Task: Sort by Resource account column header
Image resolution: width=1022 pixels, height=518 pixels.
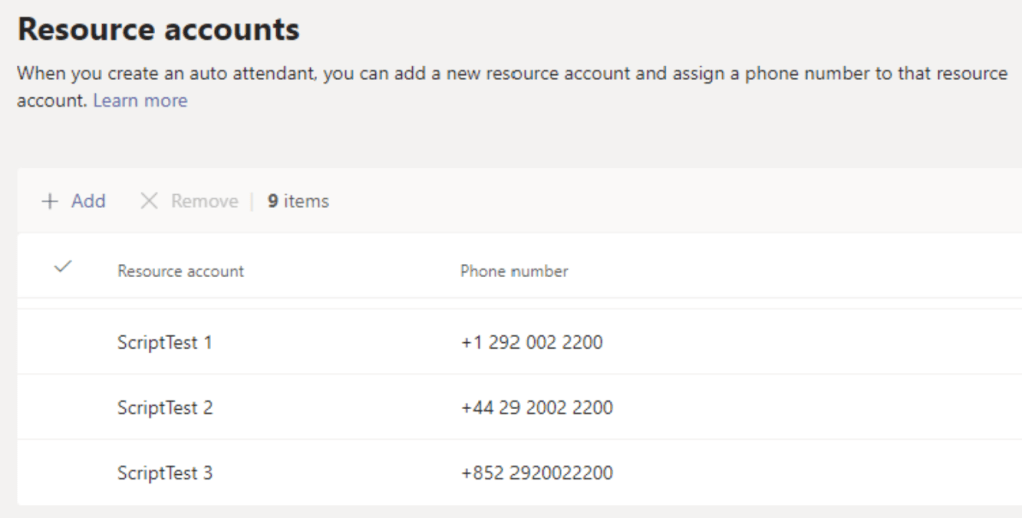Action: [x=180, y=271]
